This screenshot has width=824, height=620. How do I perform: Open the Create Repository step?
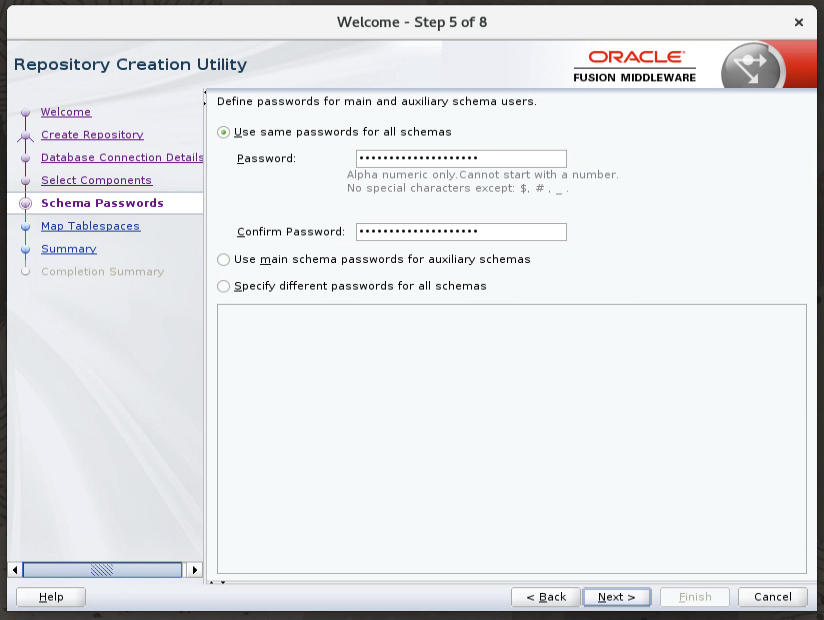pyautogui.click(x=92, y=135)
